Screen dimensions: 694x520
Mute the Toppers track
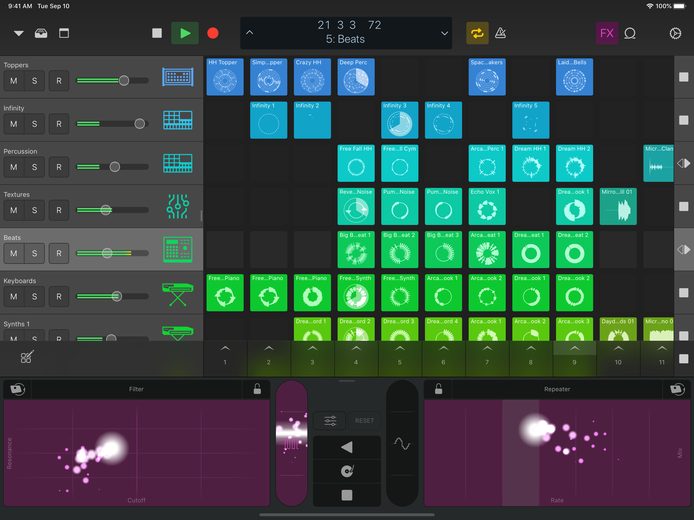coord(14,81)
